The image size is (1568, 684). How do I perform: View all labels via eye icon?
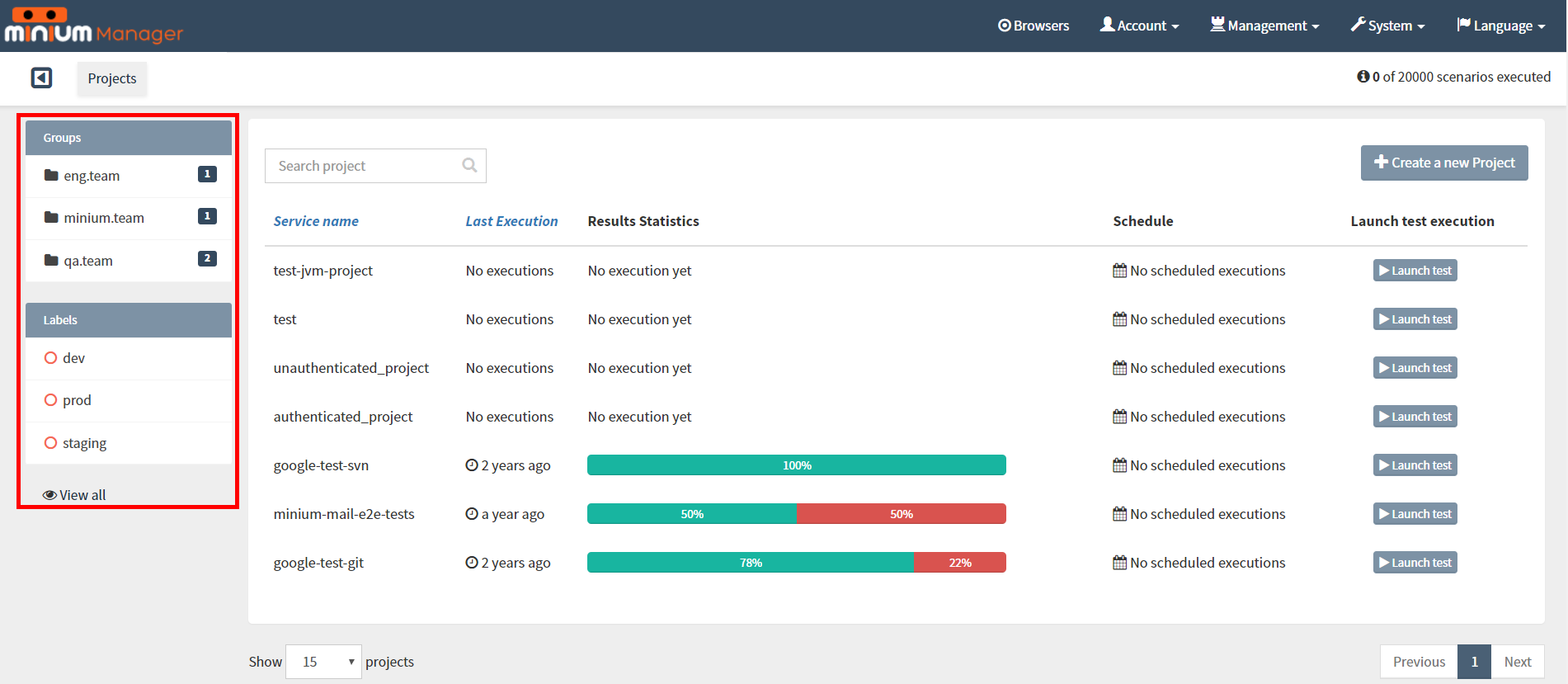click(50, 495)
